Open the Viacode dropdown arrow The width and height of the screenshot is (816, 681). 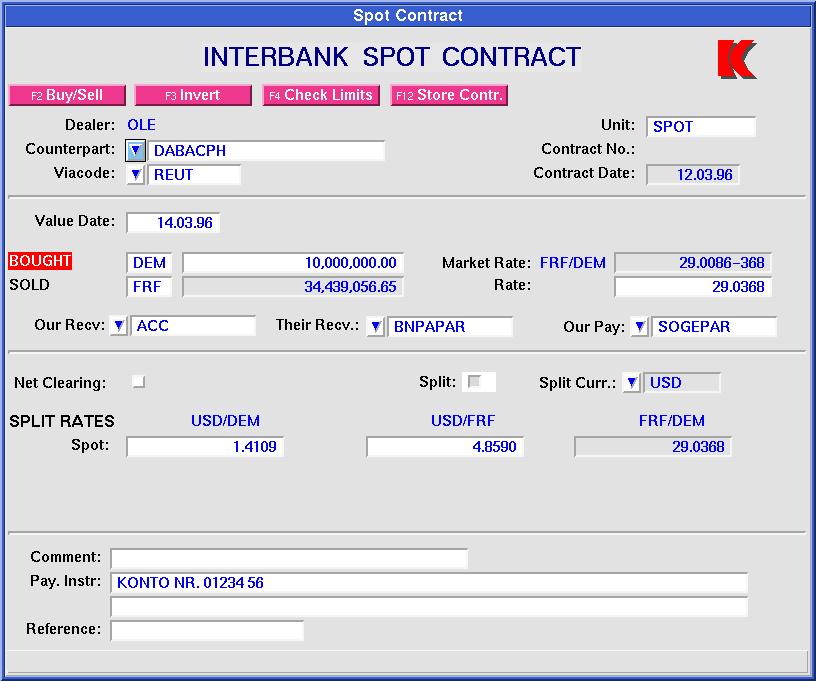pyautogui.click(x=135, y=175)
